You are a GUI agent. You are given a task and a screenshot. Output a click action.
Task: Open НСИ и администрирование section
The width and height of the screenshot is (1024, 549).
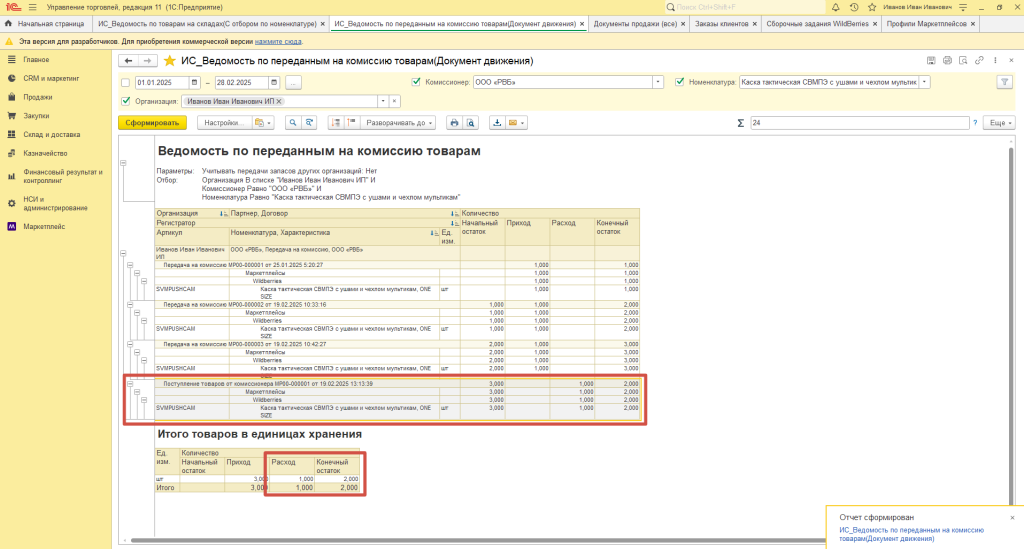tap(55, 204)
